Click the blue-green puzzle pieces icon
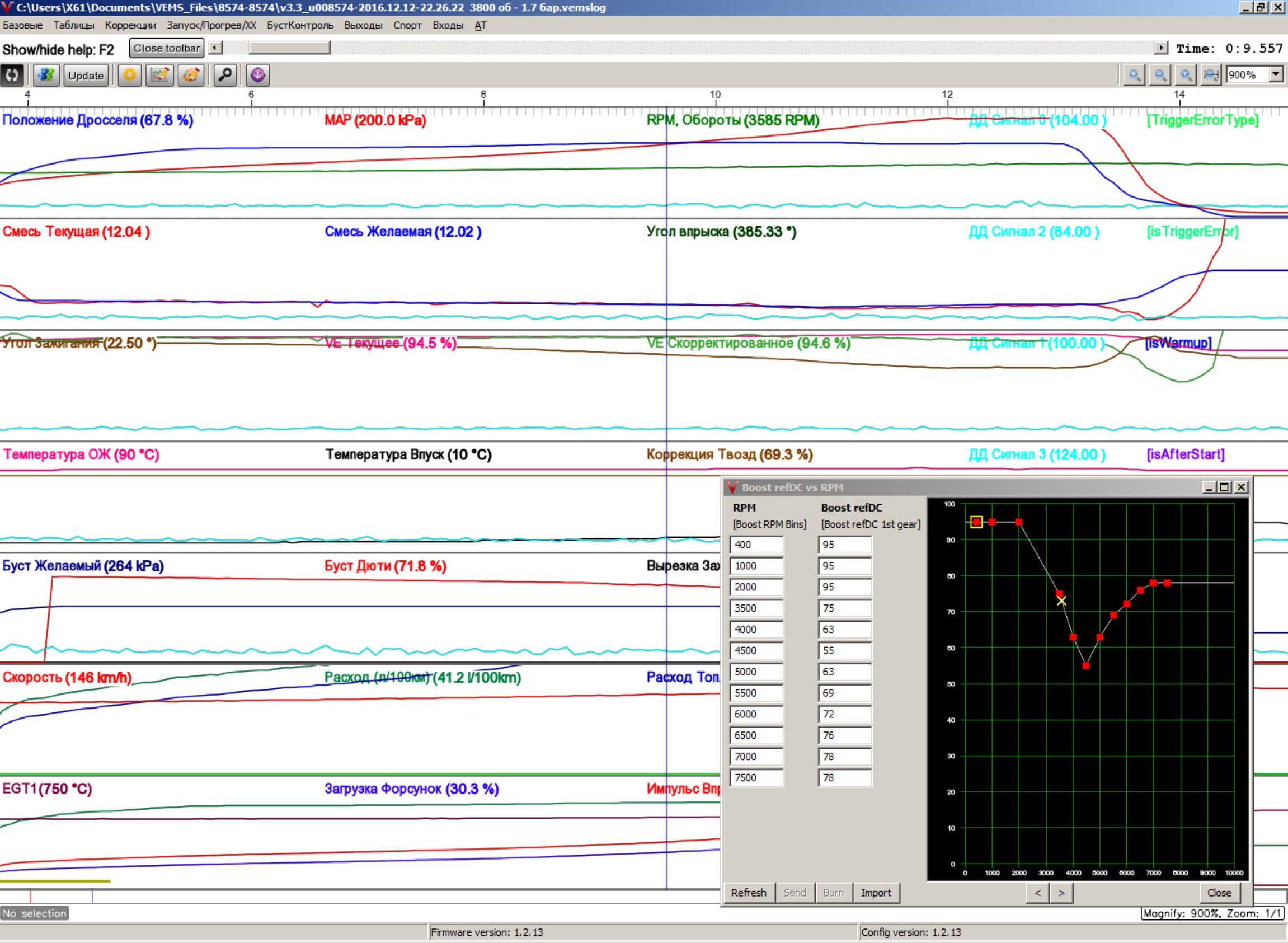 point(46,76)
